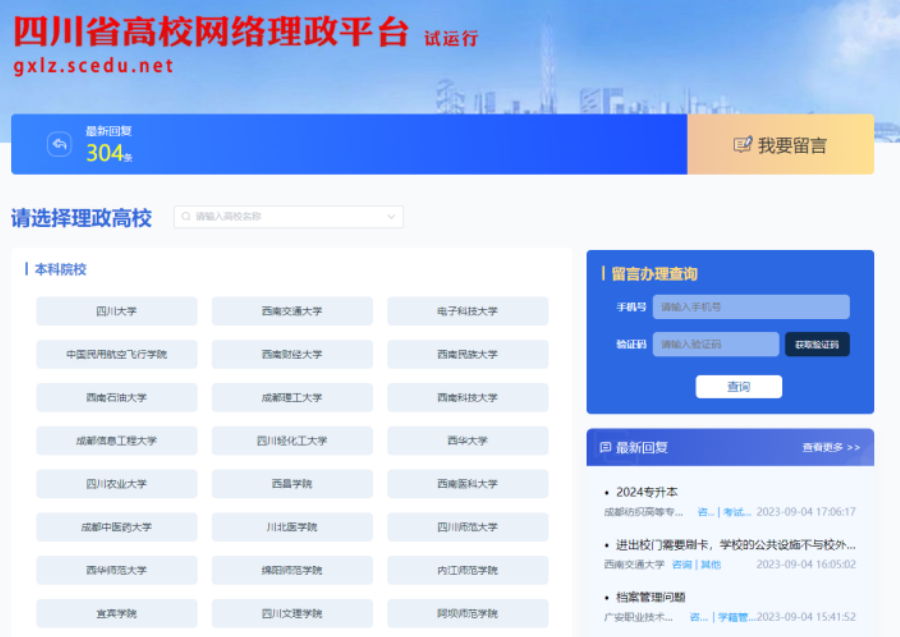
Task: Open the 档案管理问题 reply entry
Action: click(x=650, y=597)
